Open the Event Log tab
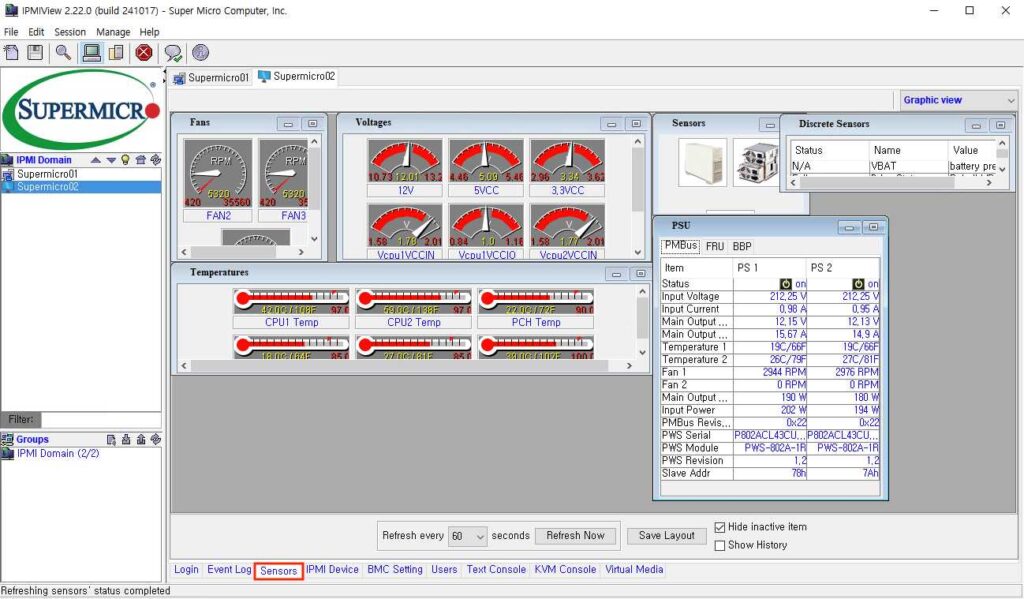The width and height of the screenshot is (1024, 599). 229,570
